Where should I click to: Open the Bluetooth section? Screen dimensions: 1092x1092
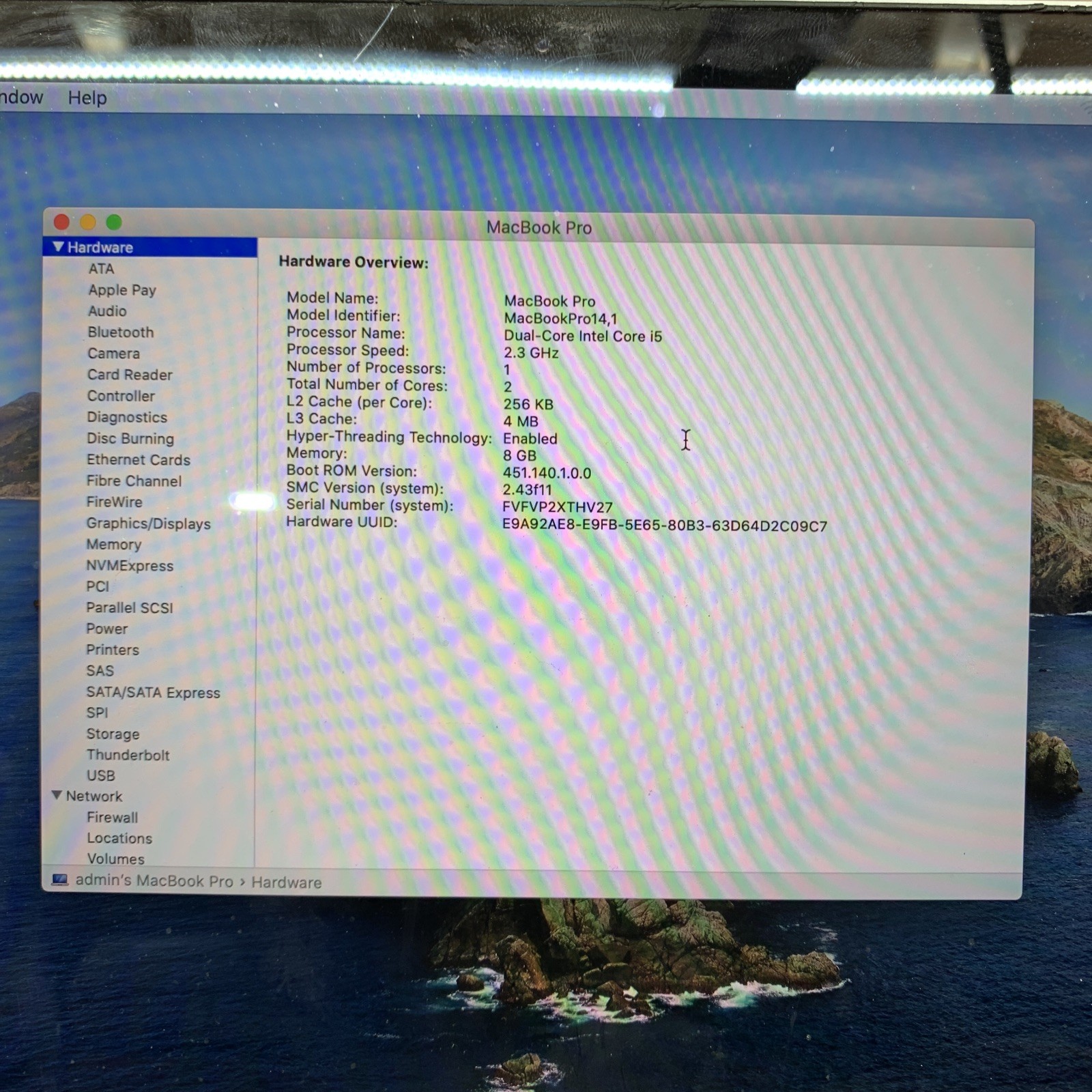[x=121, y=332]
